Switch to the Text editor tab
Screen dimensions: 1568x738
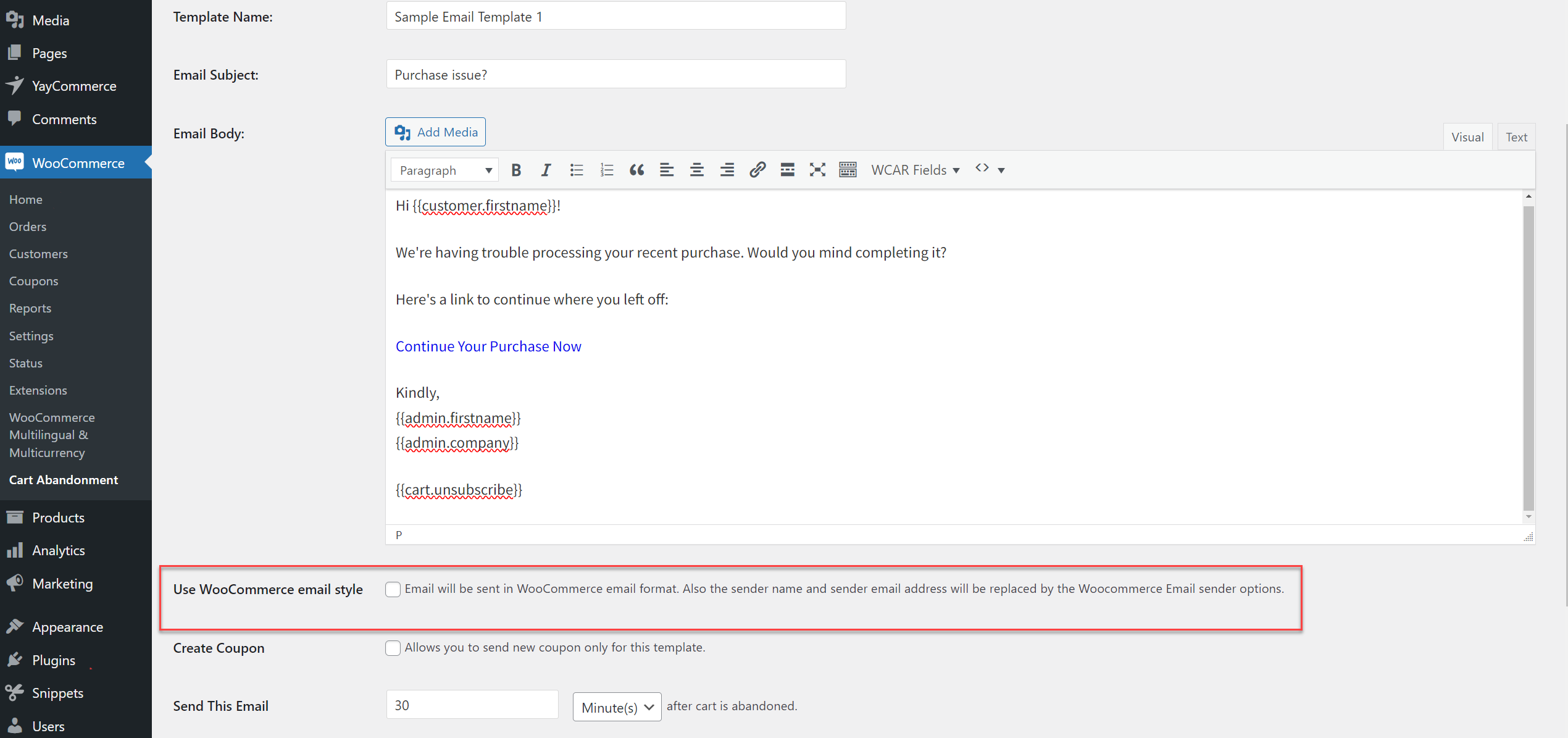point(1516,137)
